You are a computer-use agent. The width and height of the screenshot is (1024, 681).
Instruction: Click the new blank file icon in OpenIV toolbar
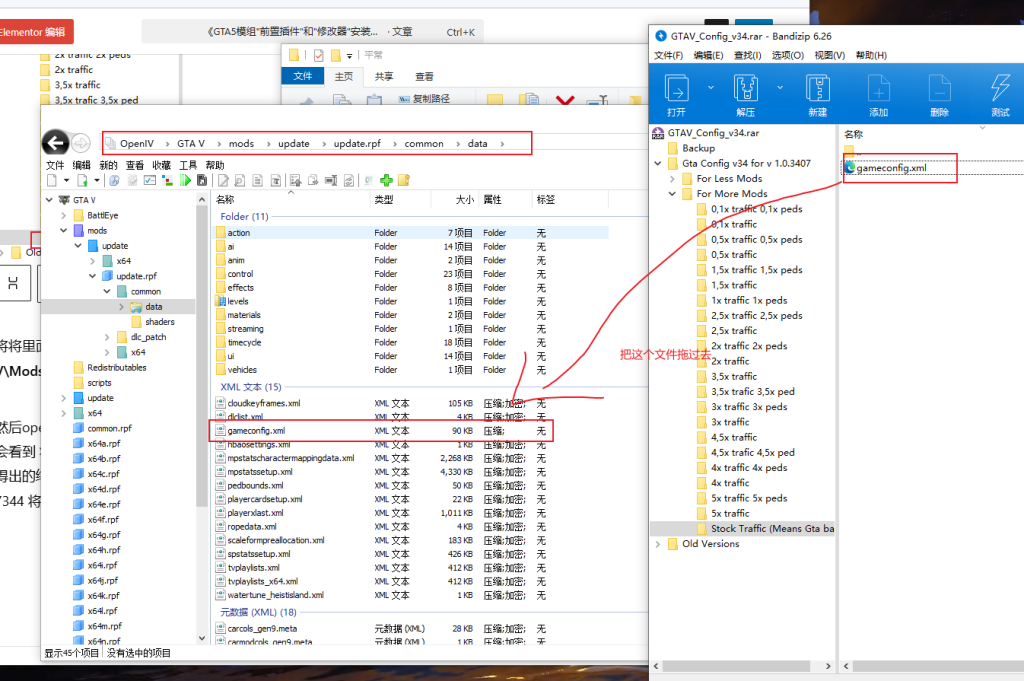click(x=52, y=180)
